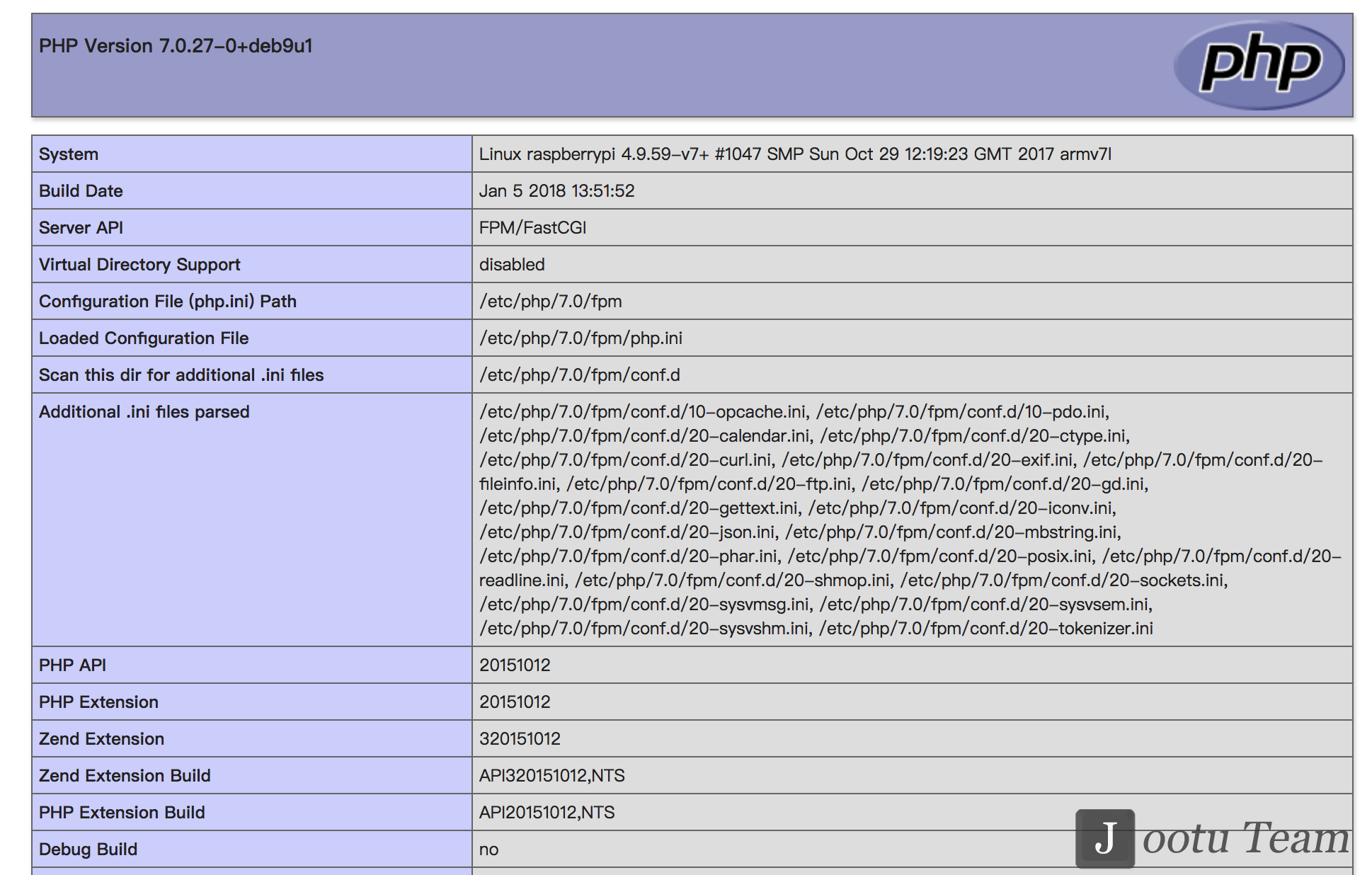Click the ootu Team watermark text

pos(1245,838)
